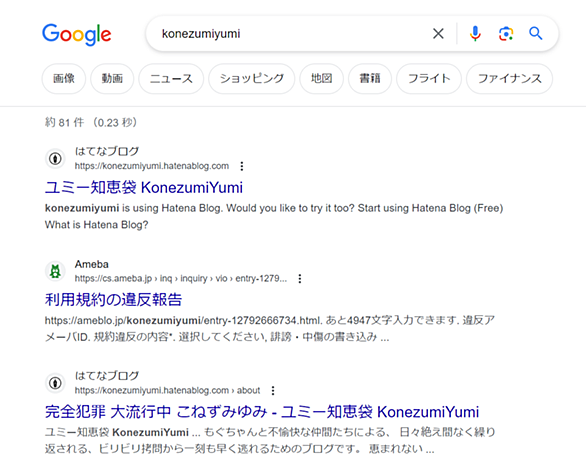
Task: Open more options for the first Hatena result
Action: [x=242, y=166]
